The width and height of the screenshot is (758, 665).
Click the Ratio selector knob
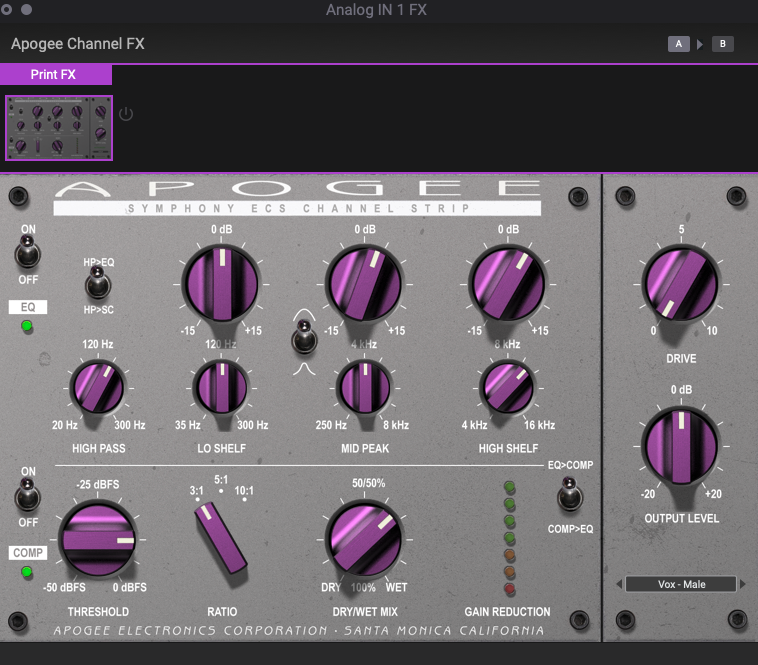[x=221, y=538]
